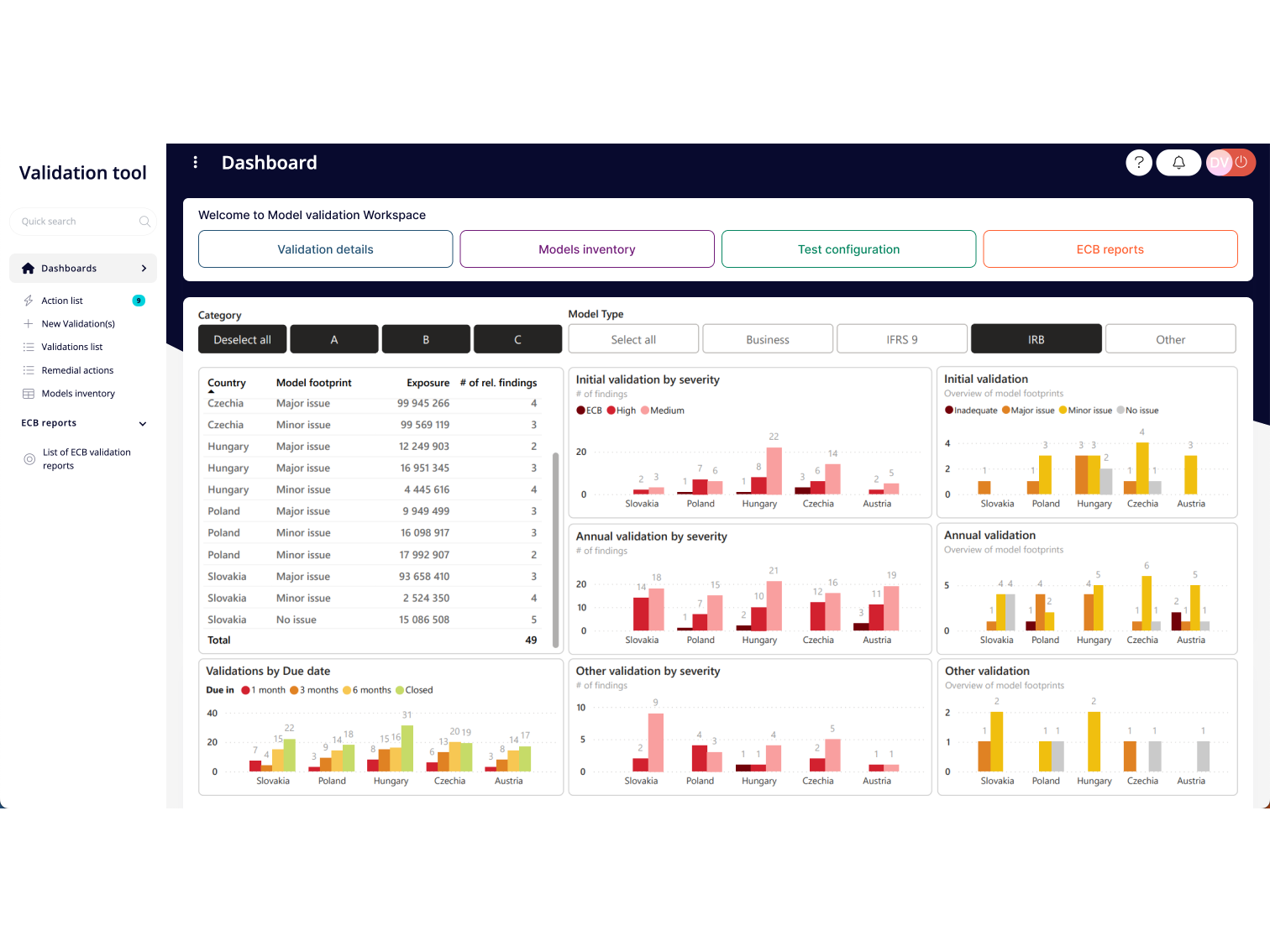Open Models inventory button
This screenshot has width=1270, height=952.
point(587,249)
